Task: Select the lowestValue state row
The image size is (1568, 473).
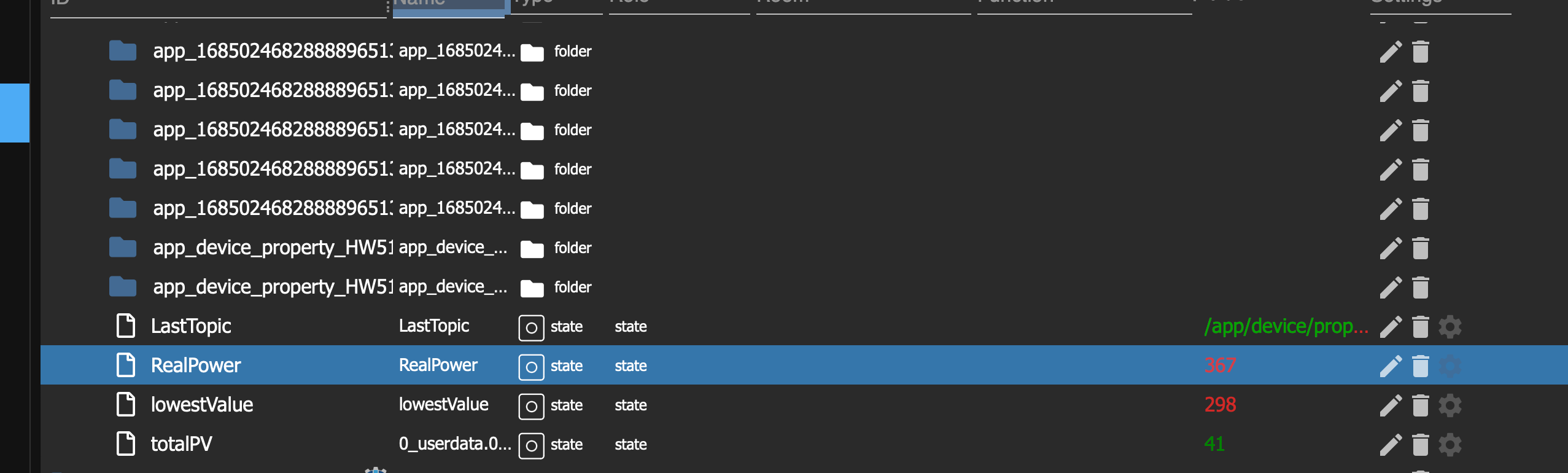Action: click(x=804, y=405)
